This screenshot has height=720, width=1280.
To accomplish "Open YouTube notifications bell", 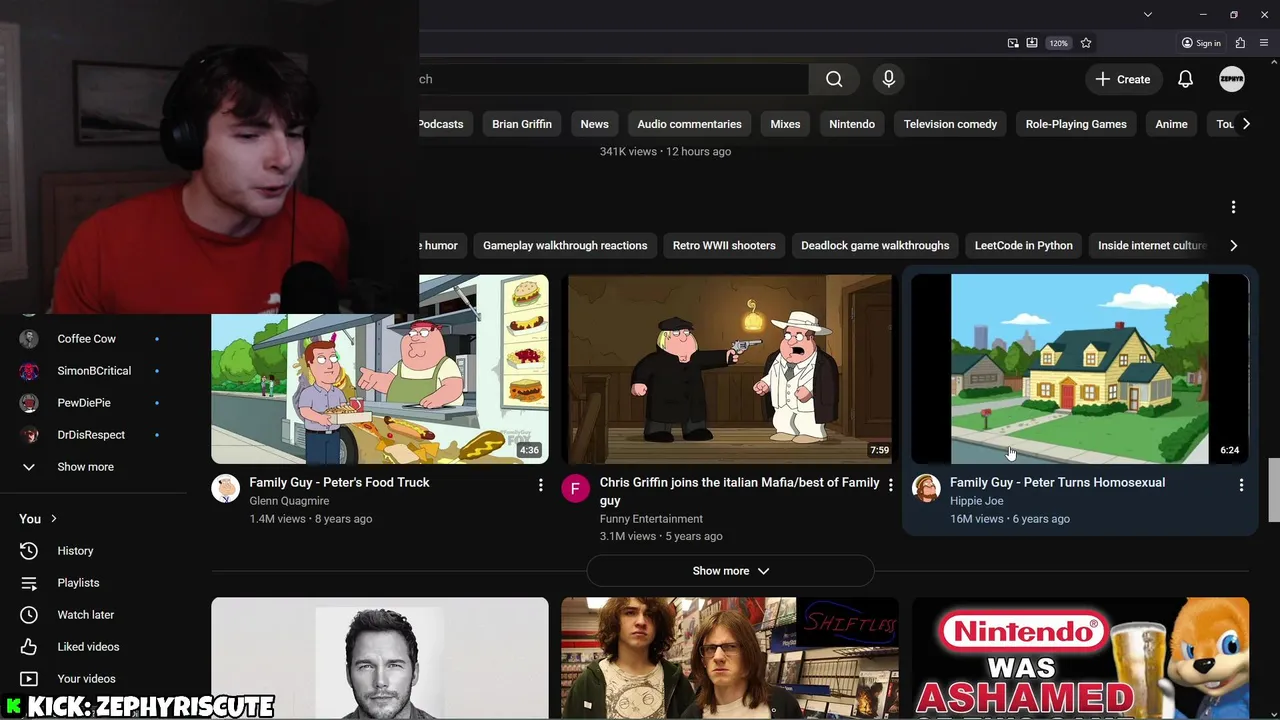I will coord(1185,79).
